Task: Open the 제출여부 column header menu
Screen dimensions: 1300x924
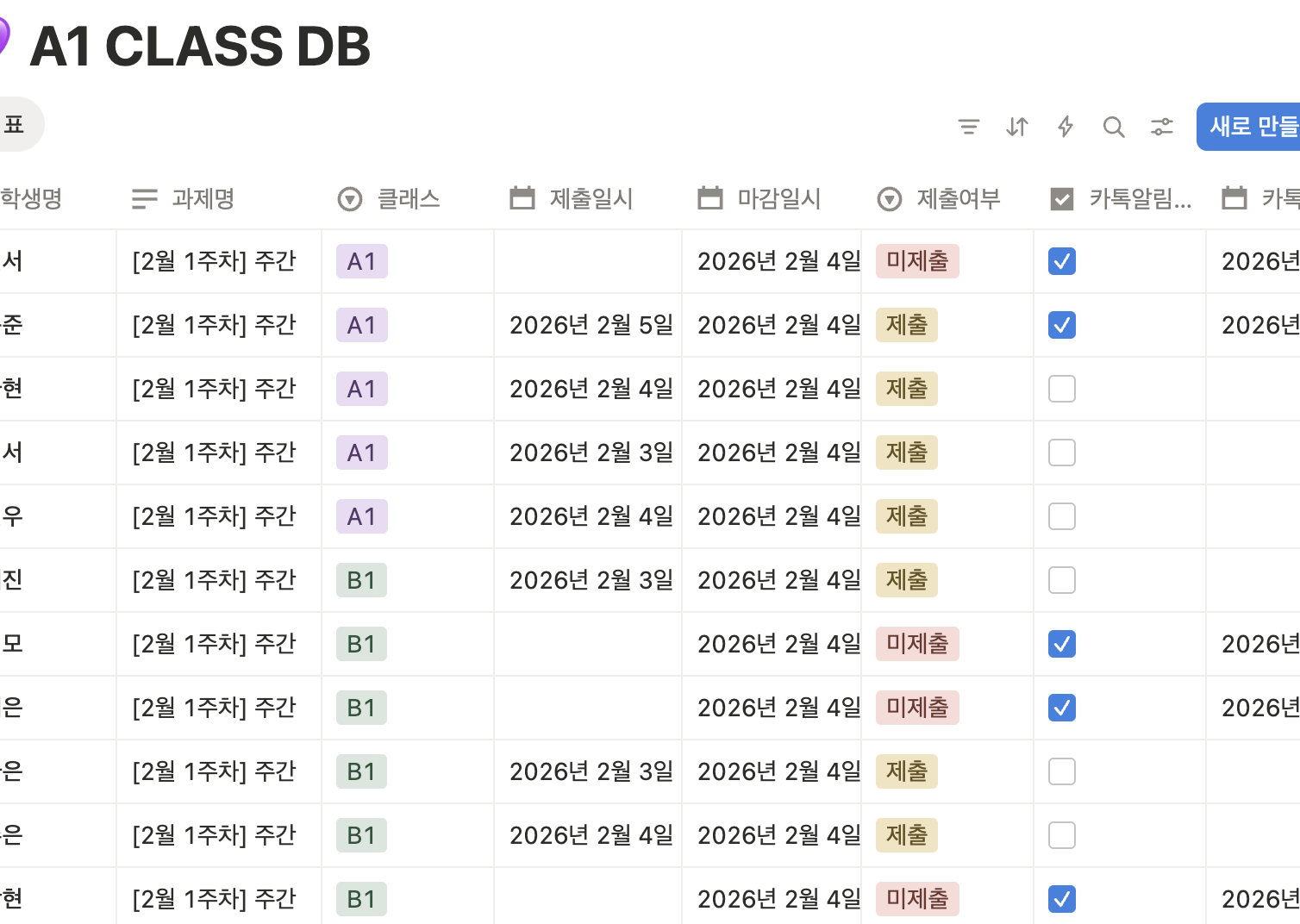Action: click(x=957, y=199)
